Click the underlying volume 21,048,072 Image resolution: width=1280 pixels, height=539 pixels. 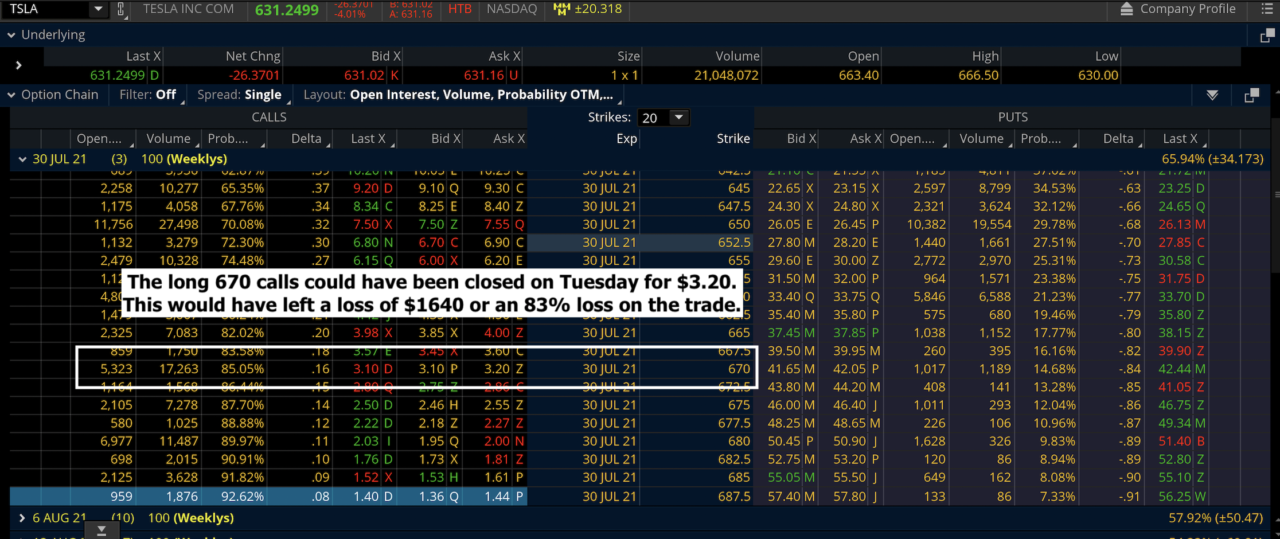tap(724, 75)
